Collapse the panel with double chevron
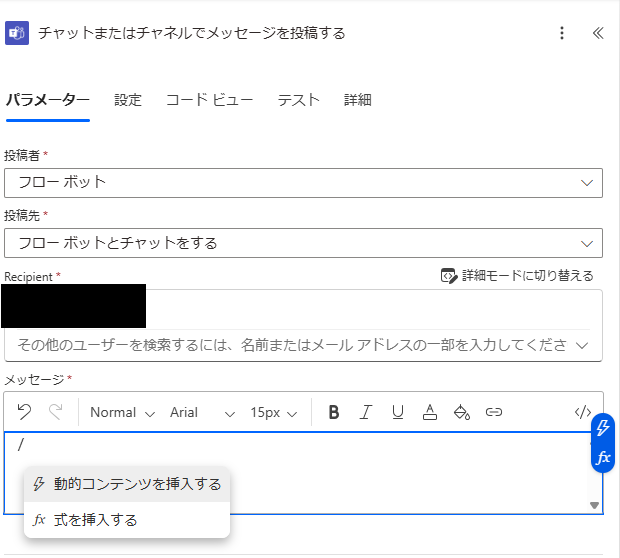 coord(598,33)
